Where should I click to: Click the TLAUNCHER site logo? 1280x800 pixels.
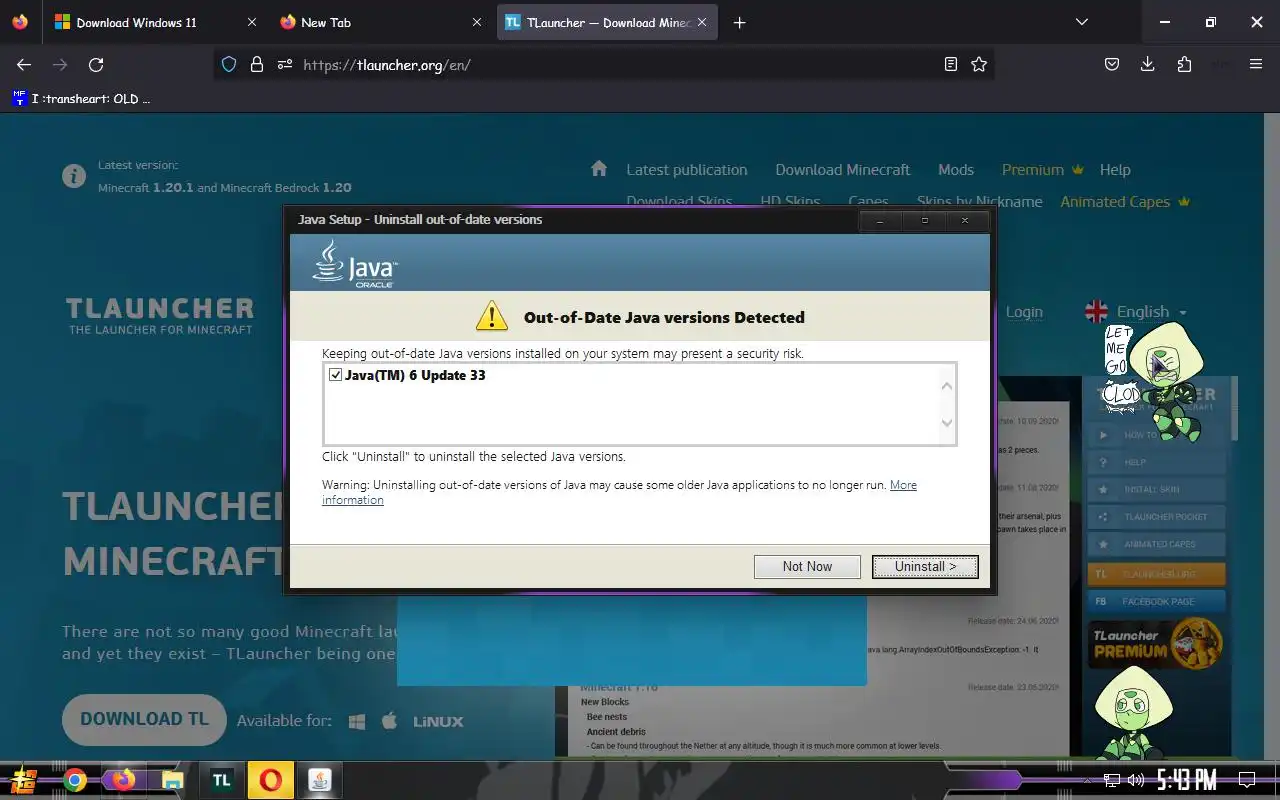[160, 314]
